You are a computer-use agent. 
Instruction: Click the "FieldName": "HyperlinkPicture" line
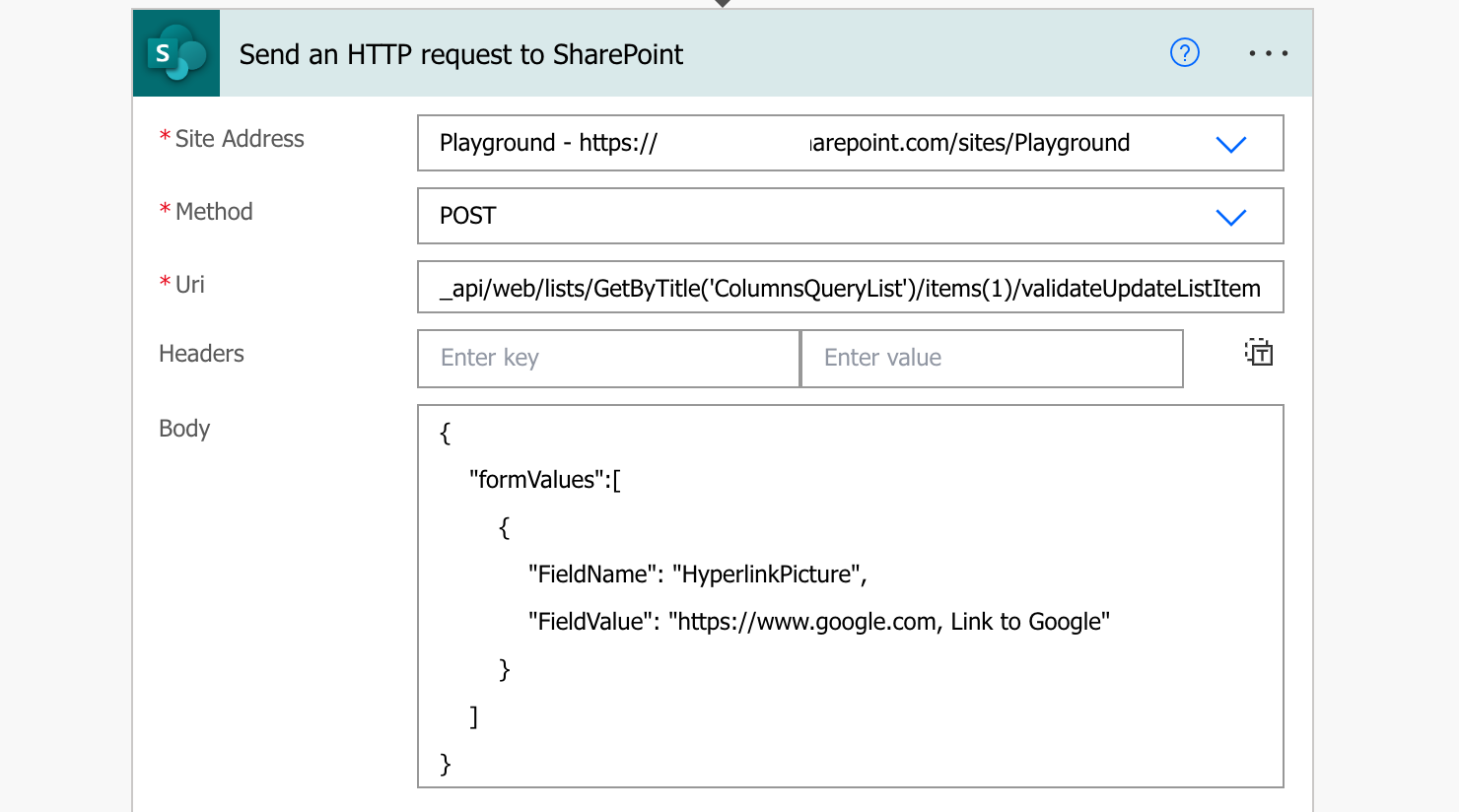(697, 575)
